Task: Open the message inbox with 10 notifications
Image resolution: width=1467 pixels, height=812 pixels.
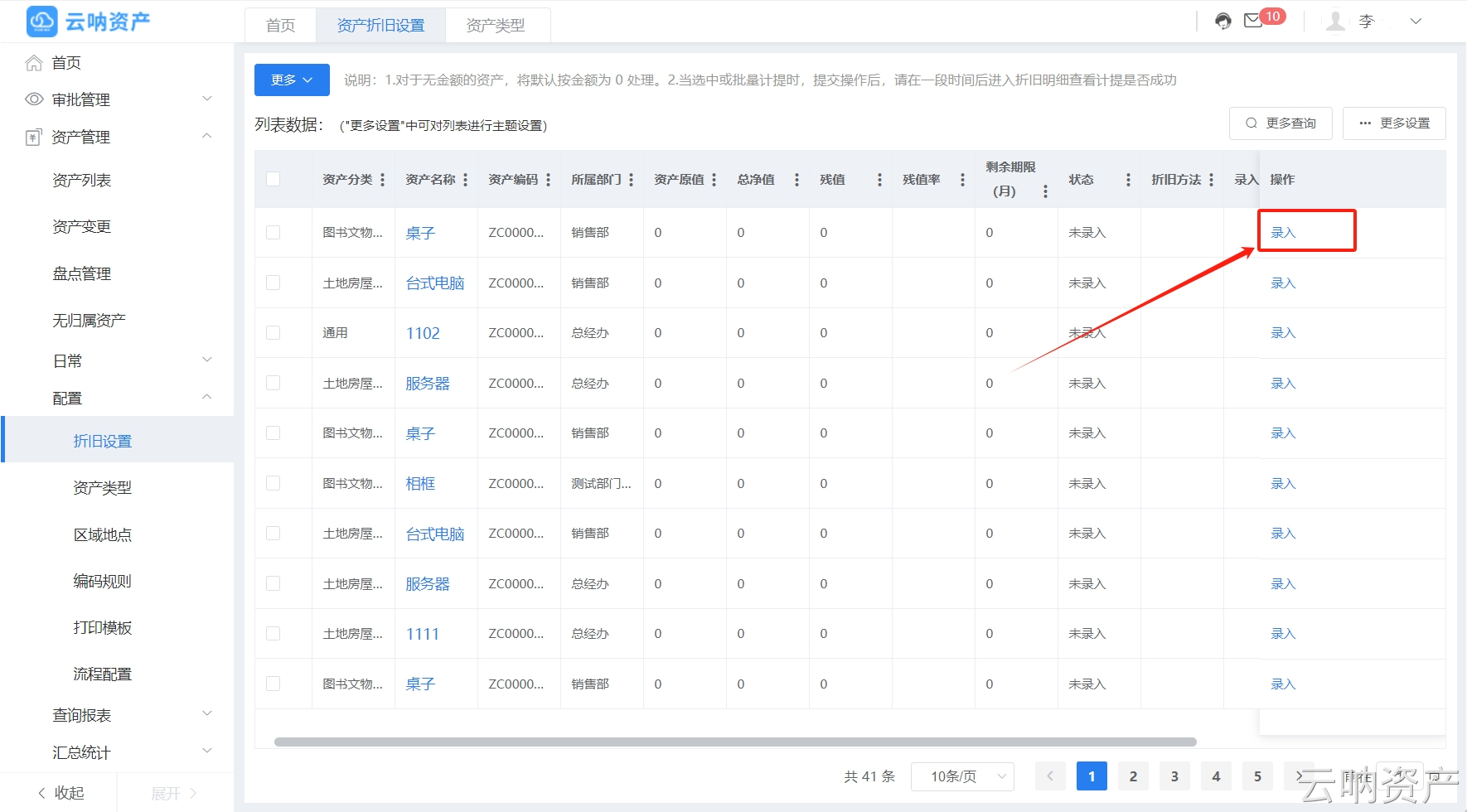Action: point(1253,21)
